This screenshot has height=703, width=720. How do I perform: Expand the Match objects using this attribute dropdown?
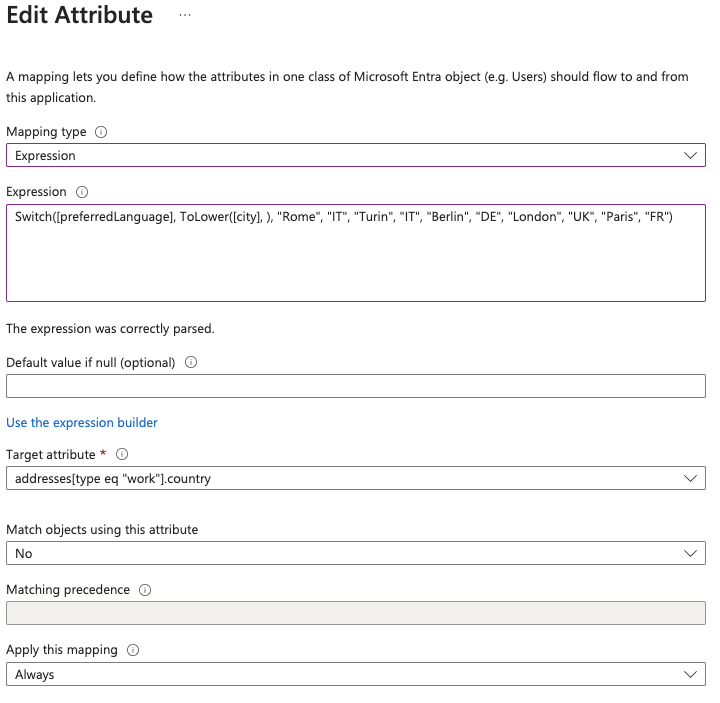[x=356, y=553]
